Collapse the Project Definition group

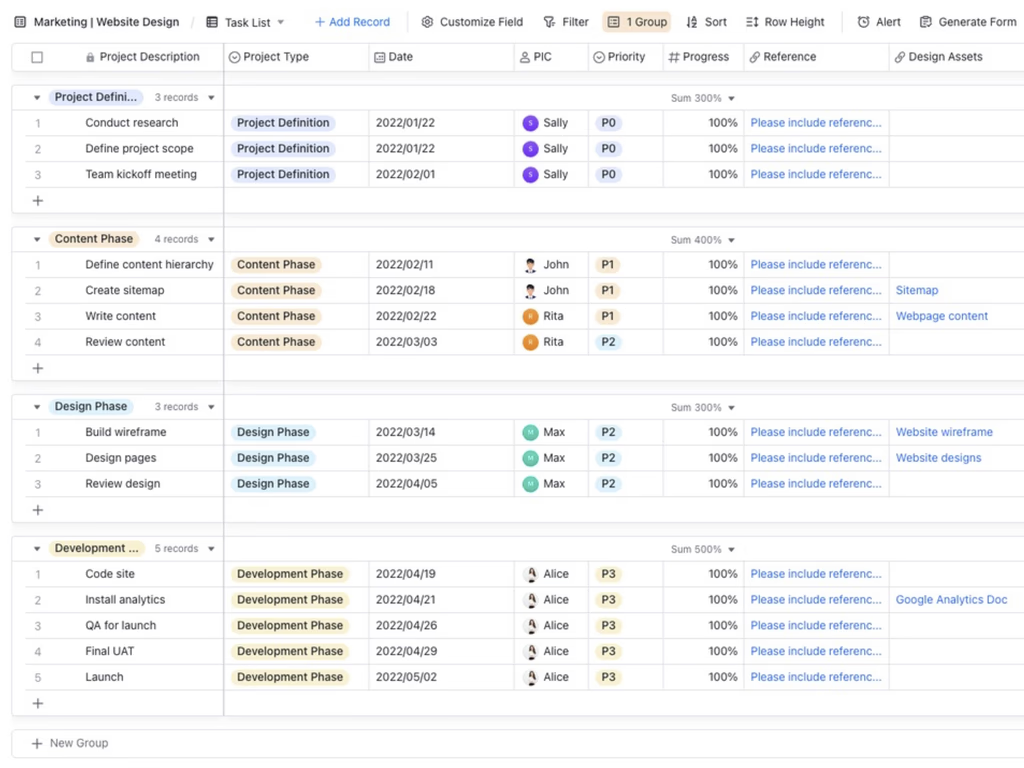37,98
